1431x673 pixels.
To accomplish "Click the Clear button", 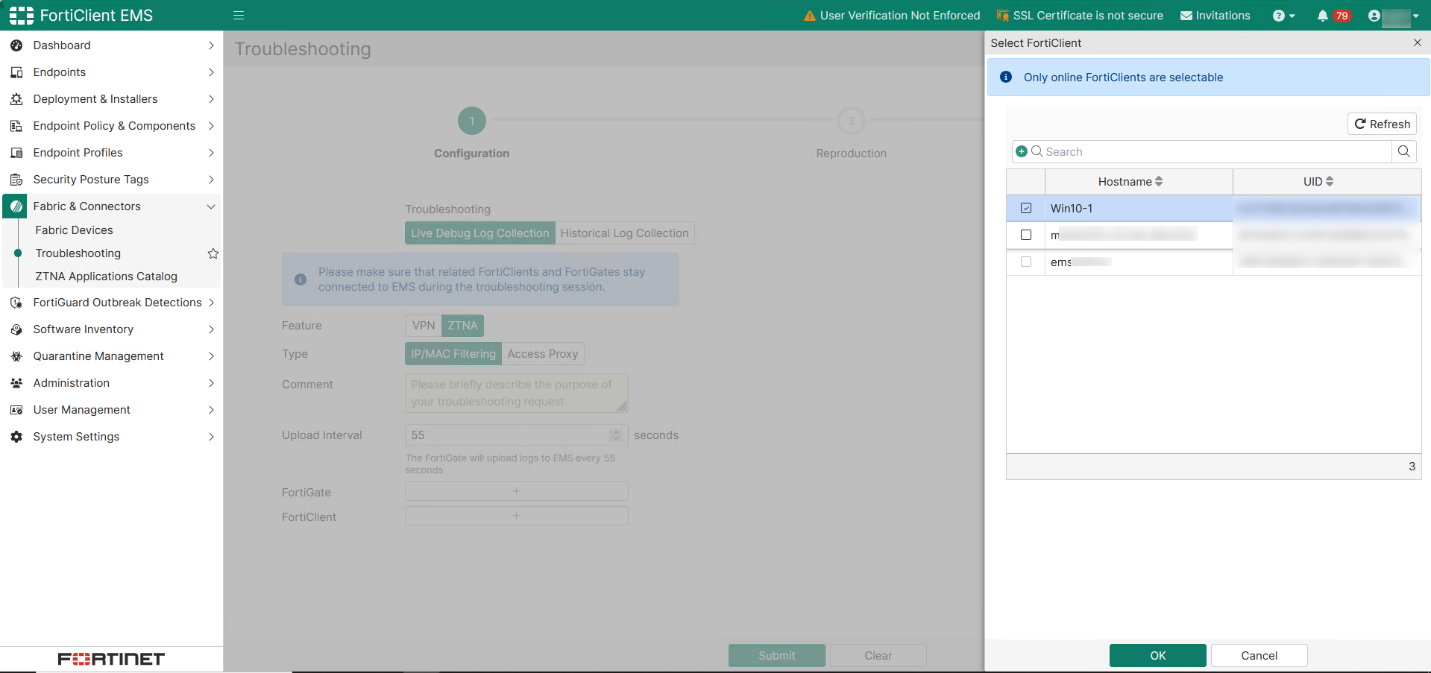I will click(x=878, y=656).
